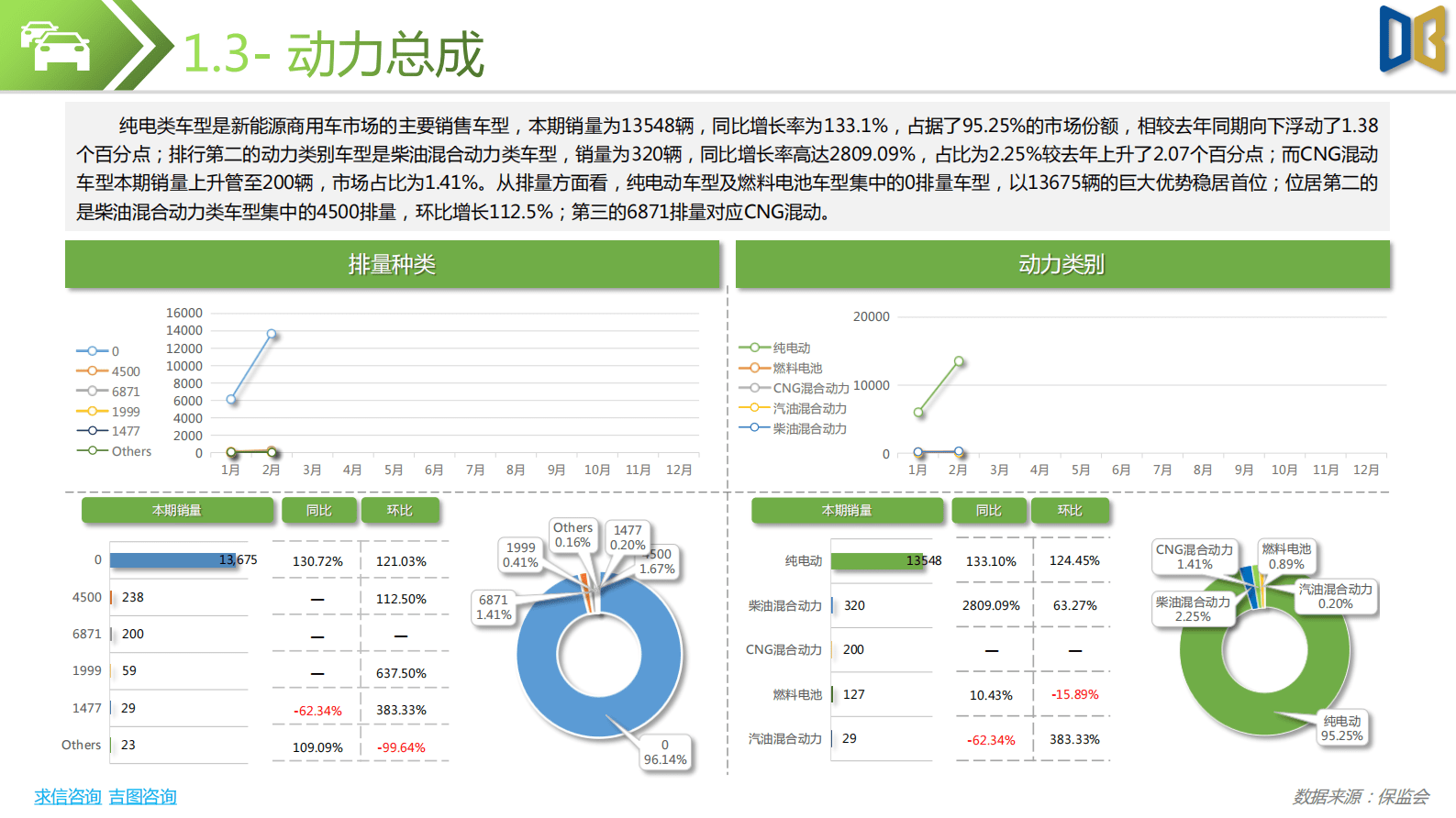The width and height of the screenshot is (1456, 818).
Task: Click legend entry 0 in displacement chart
Action: [x=98, y=351]
